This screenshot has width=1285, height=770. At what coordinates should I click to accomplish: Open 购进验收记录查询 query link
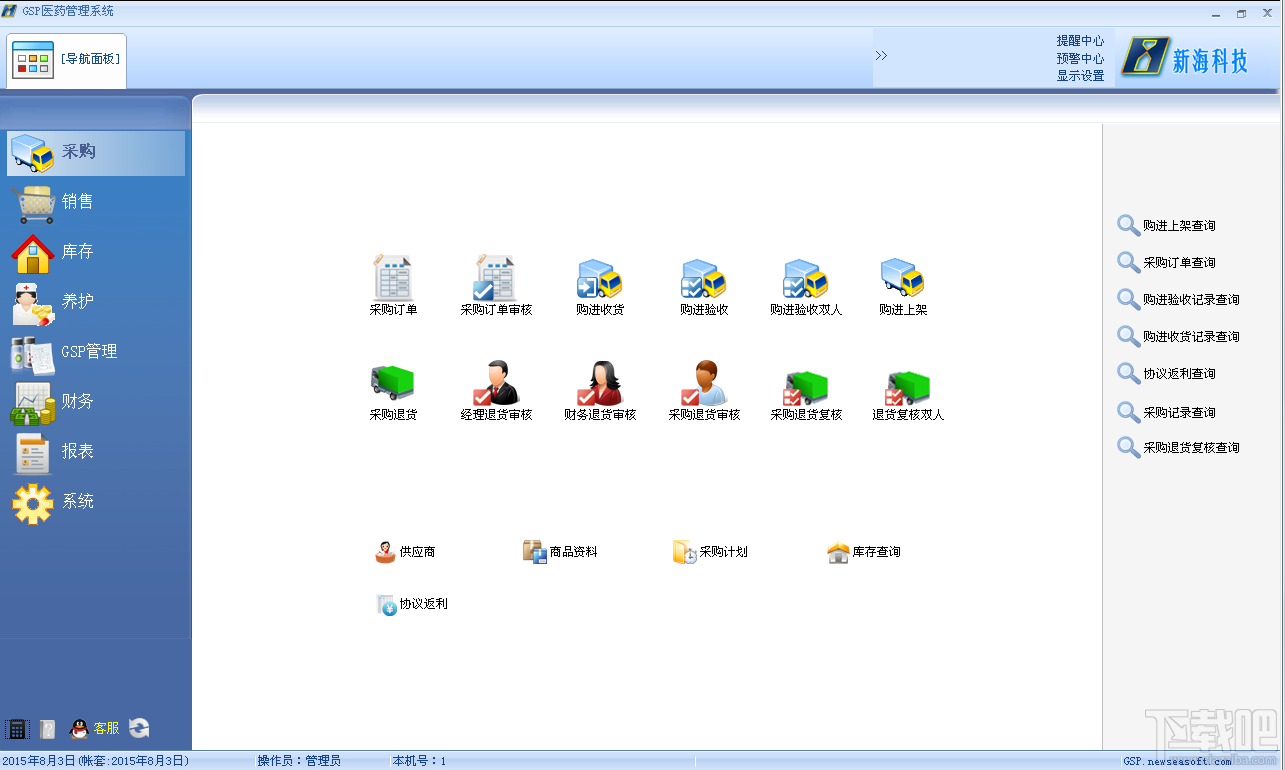1178,300
